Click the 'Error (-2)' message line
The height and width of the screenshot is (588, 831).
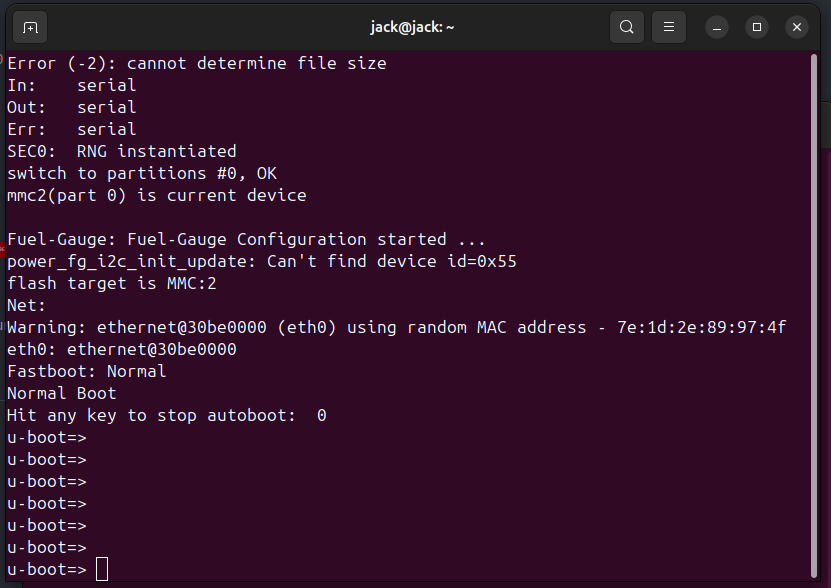click(x=196, y=63)
